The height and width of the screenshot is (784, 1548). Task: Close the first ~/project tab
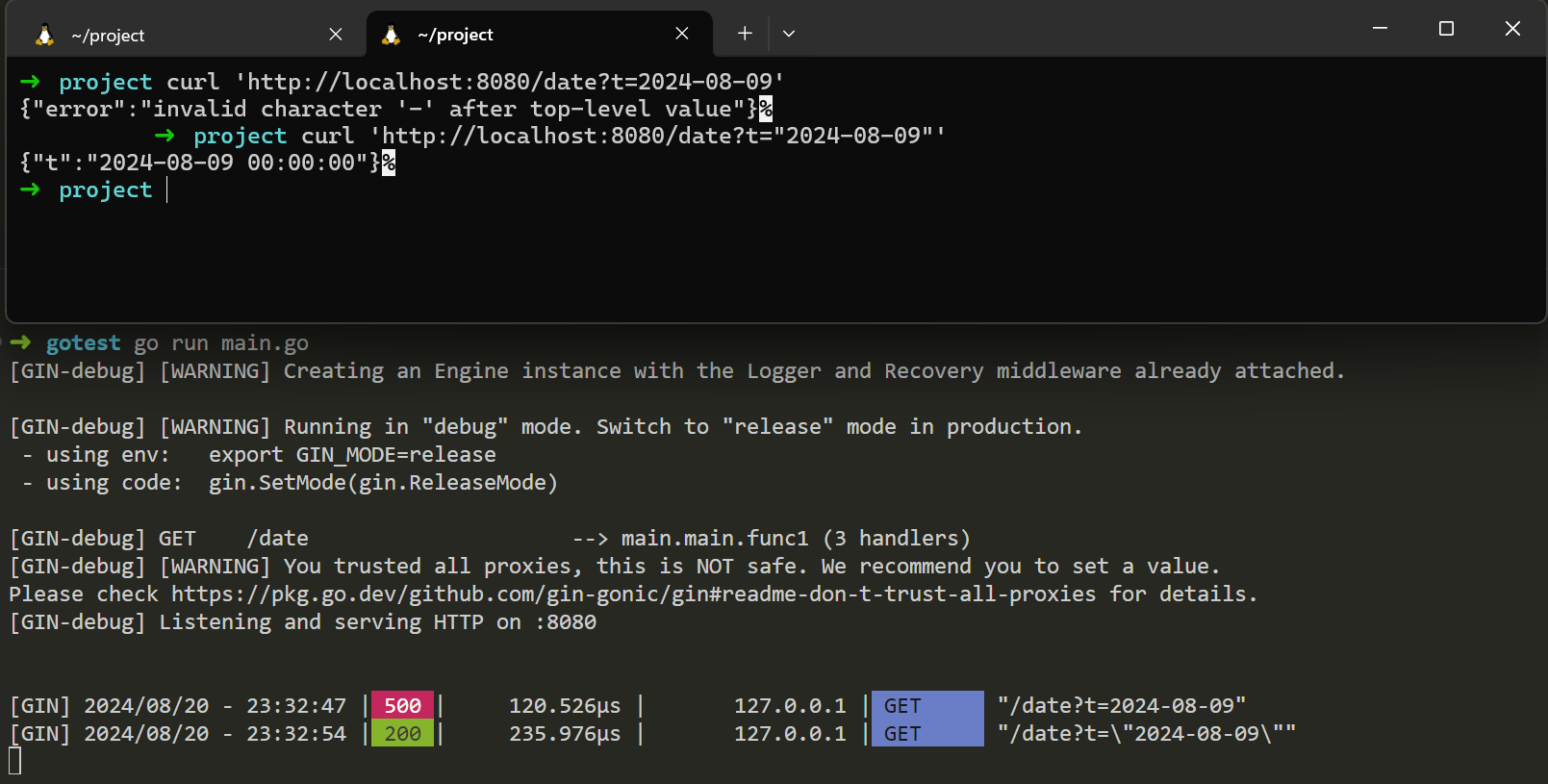click(x=336, y=35)
